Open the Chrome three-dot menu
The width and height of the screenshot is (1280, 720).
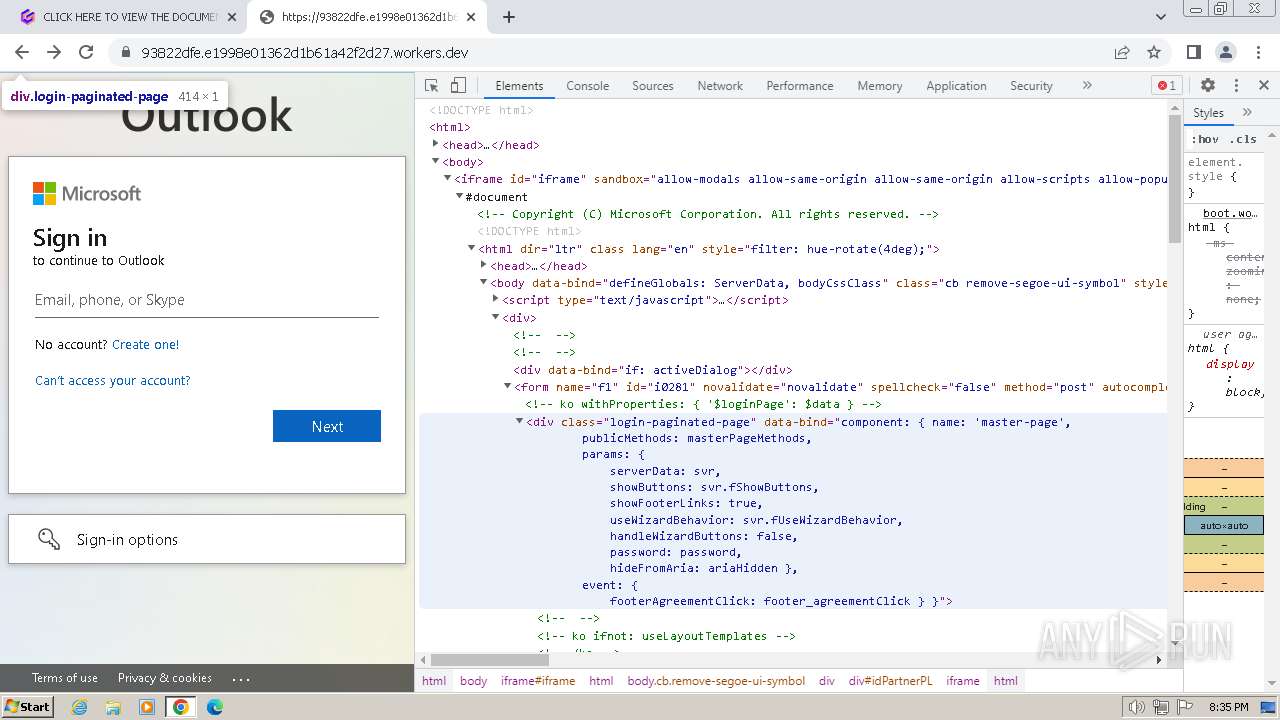[x=1257, y=52]
